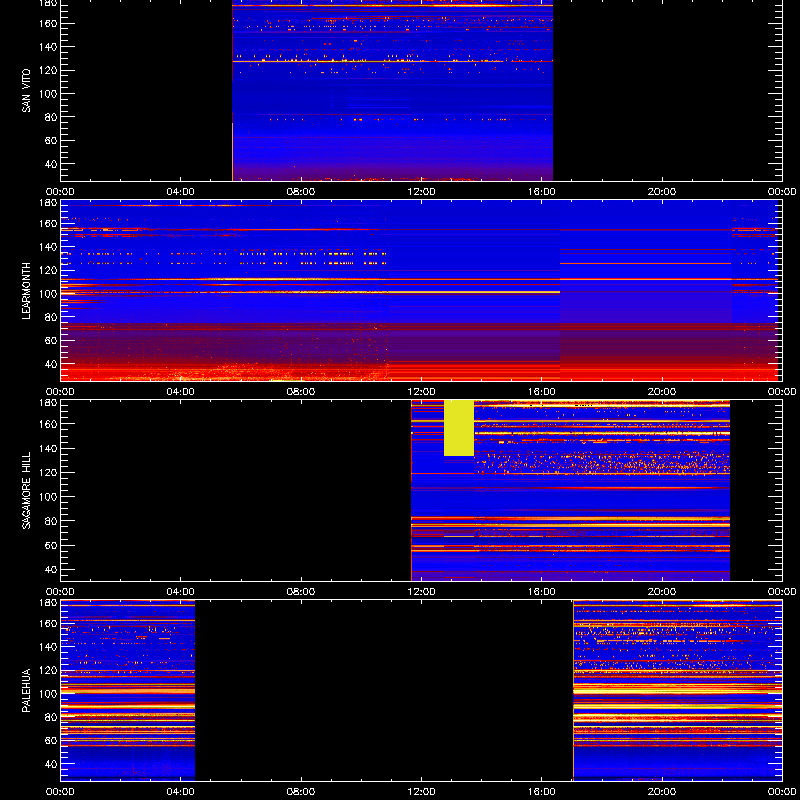Click the San Vito spectrogram data region

[x=392, y=90]
